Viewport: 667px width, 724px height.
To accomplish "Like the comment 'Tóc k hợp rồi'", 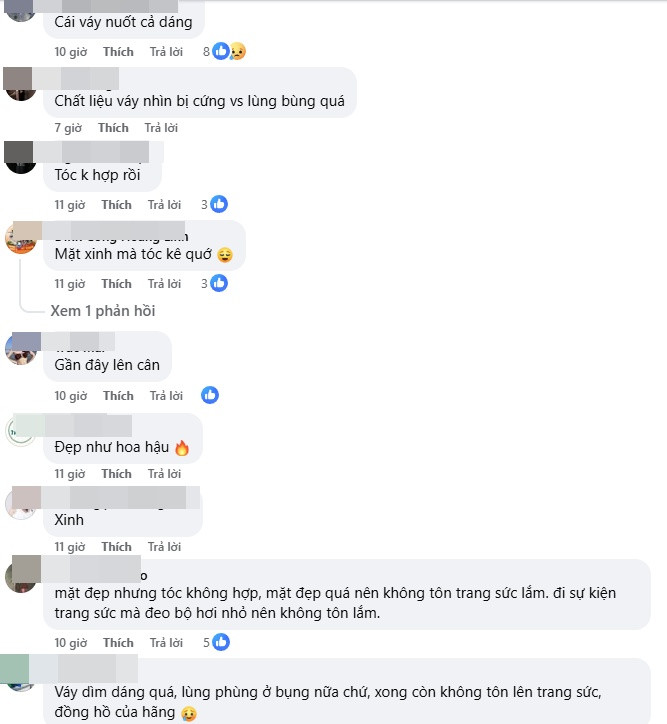I will coord(116,205).
